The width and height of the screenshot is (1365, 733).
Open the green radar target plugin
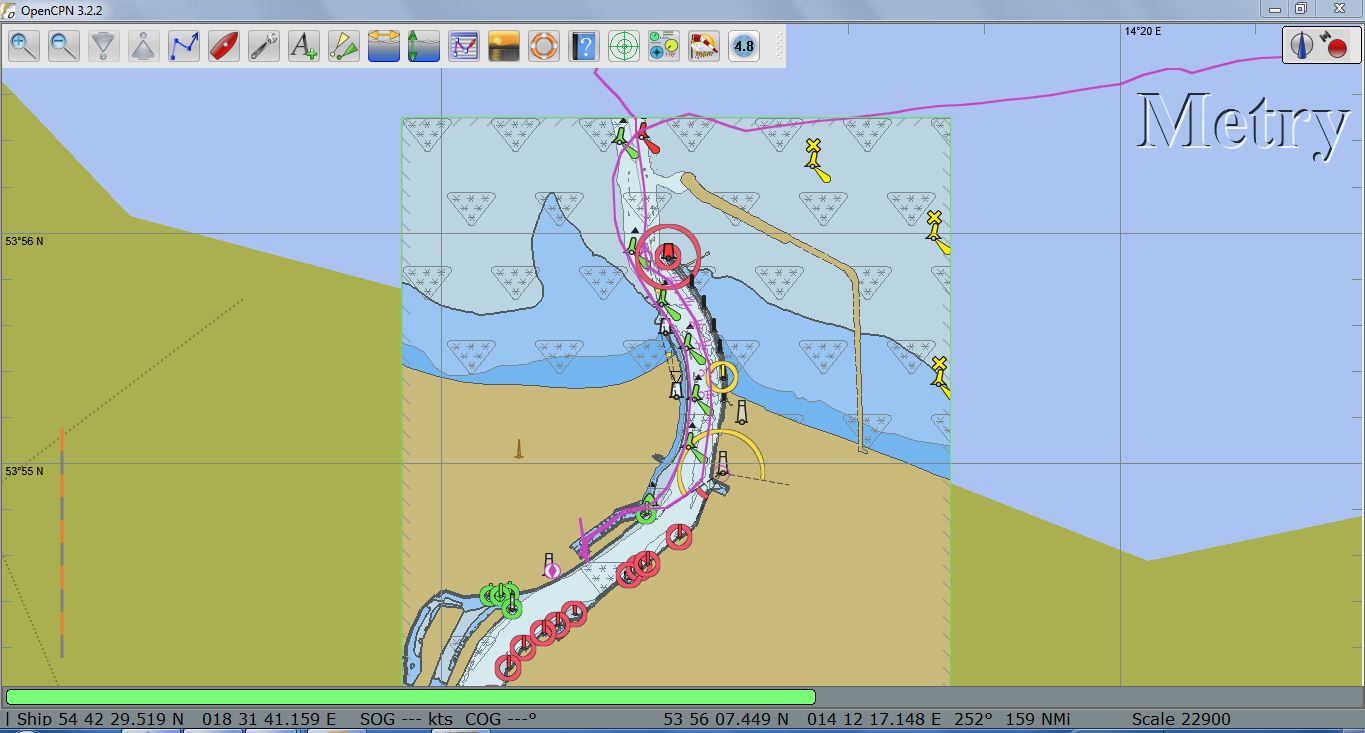pos(624,46)
